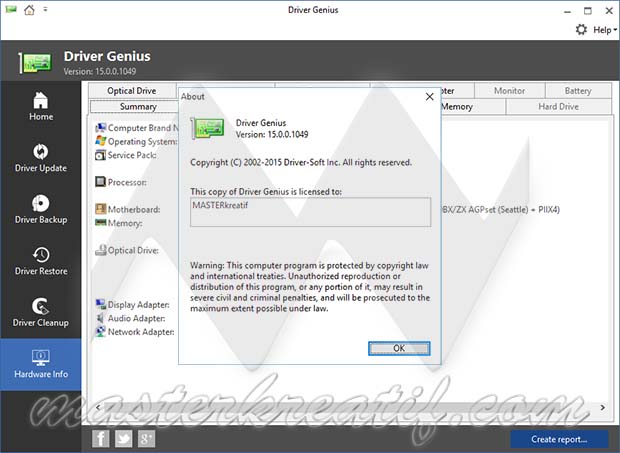
Task: Click OK in the About dialog
Action: [x=399, y=348]
